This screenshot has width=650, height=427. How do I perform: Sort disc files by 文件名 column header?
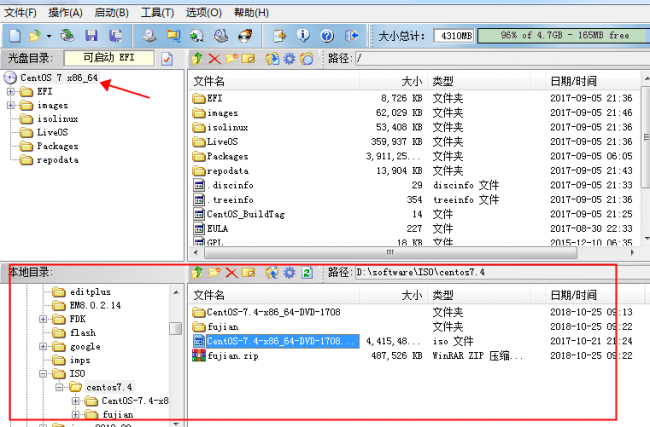274,81
